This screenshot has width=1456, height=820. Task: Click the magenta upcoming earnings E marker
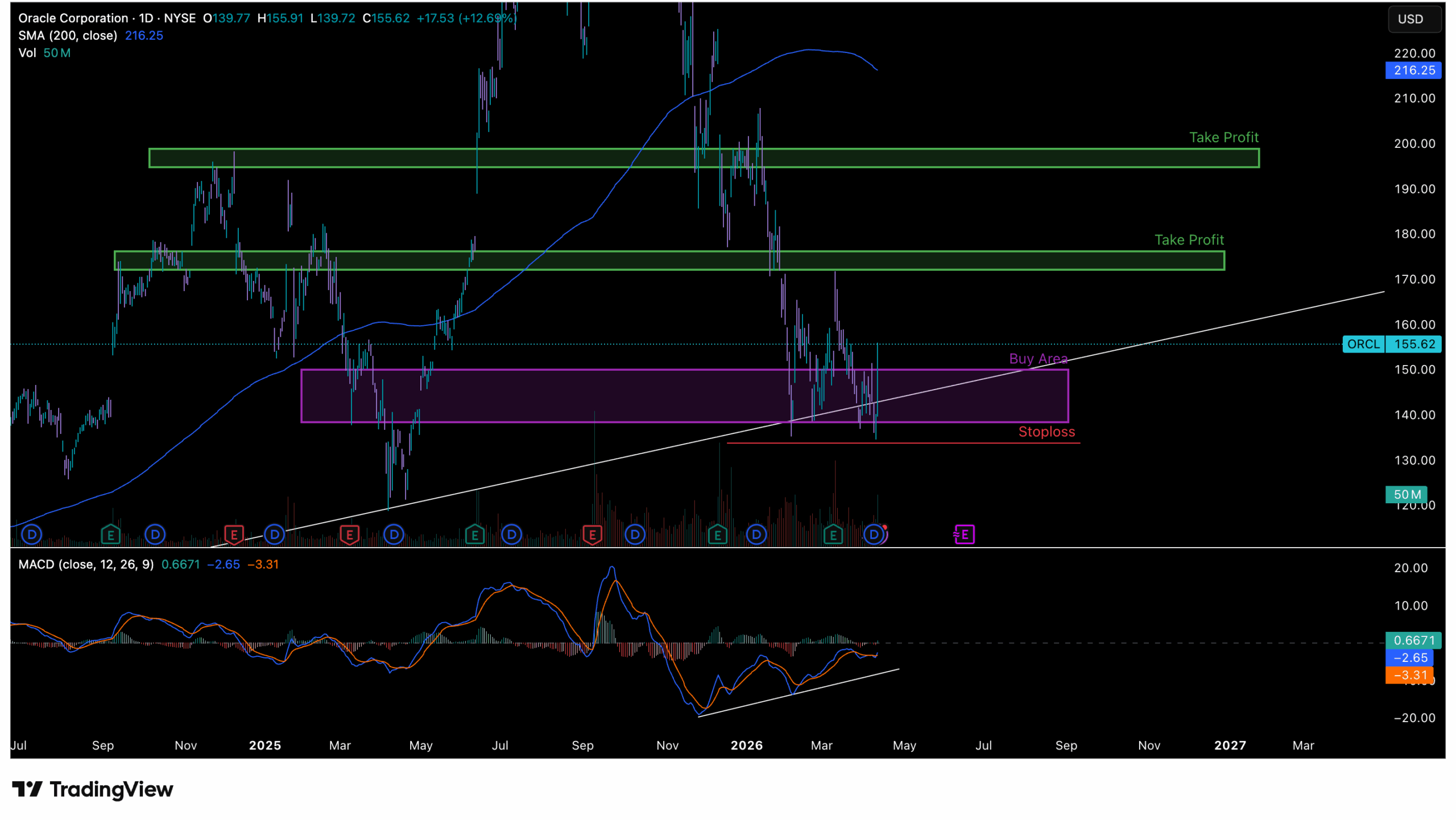point(965,534)
